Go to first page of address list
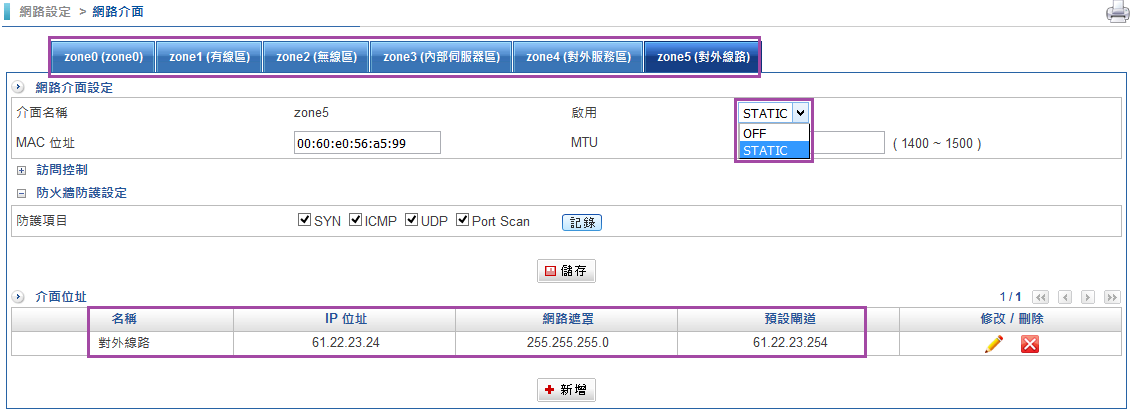Viewport: 1130px width, 411px height. point(1040,298)
